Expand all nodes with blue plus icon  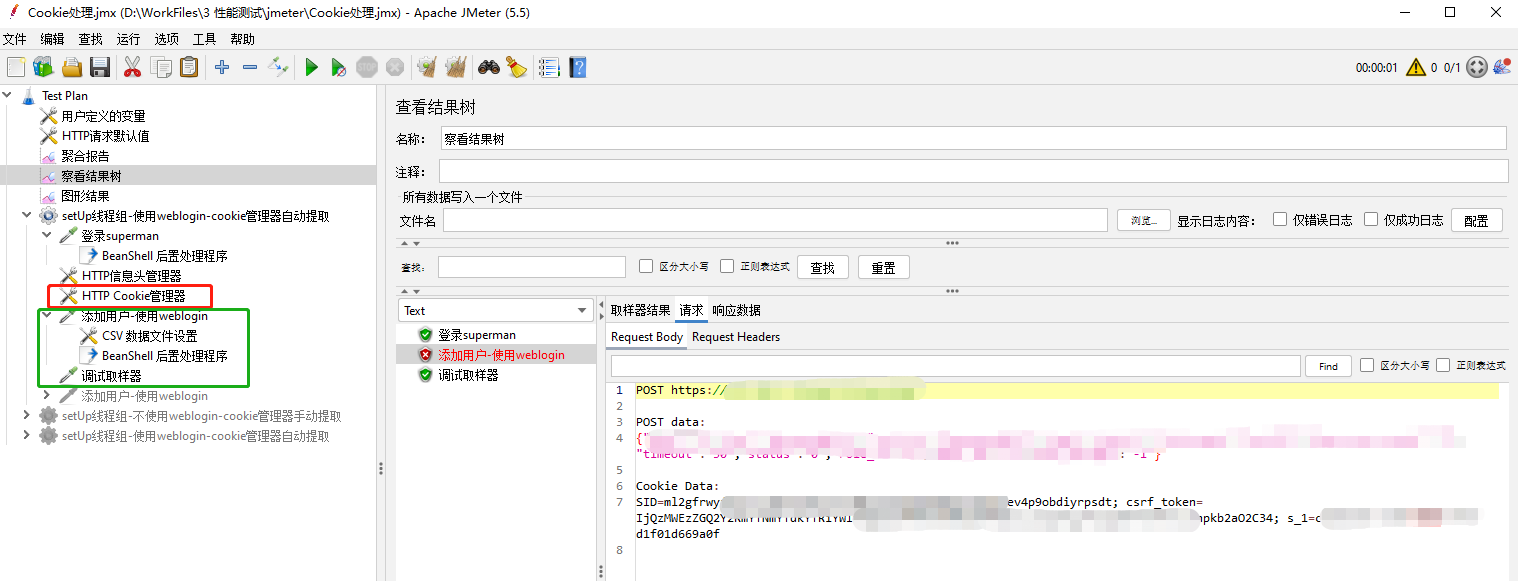pyautogui.click(x=222, y=67)
